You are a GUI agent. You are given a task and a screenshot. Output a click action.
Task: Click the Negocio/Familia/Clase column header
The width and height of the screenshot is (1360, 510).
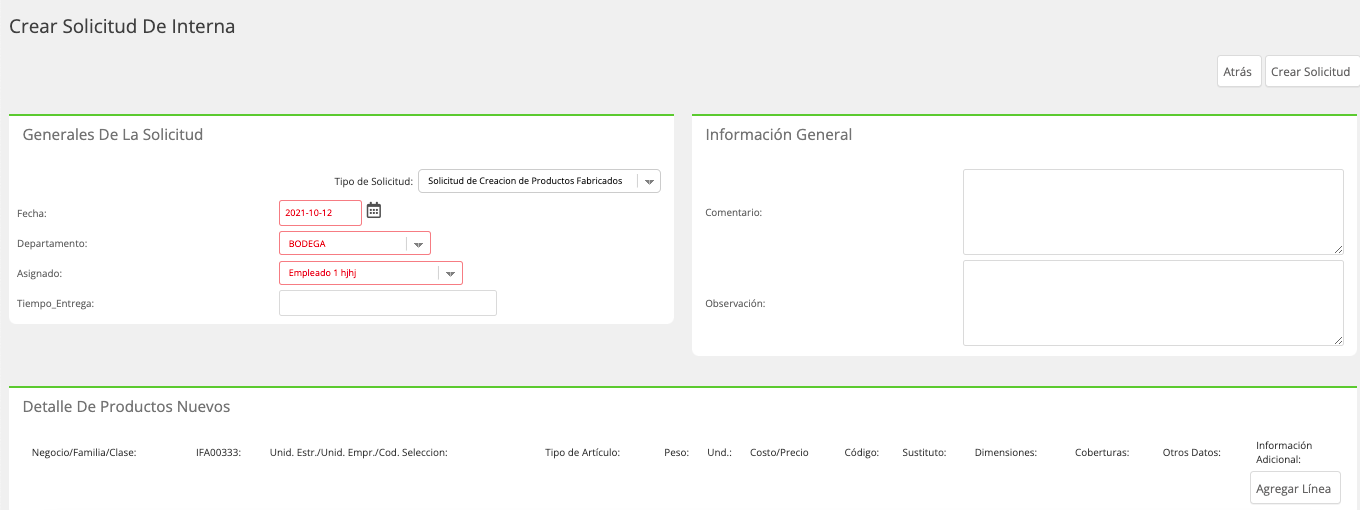(84, 452)
